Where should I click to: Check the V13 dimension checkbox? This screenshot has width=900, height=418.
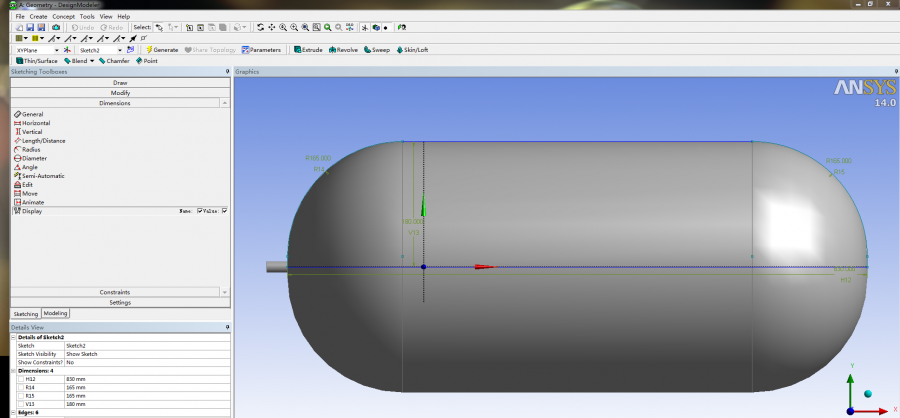pos(21,403)
